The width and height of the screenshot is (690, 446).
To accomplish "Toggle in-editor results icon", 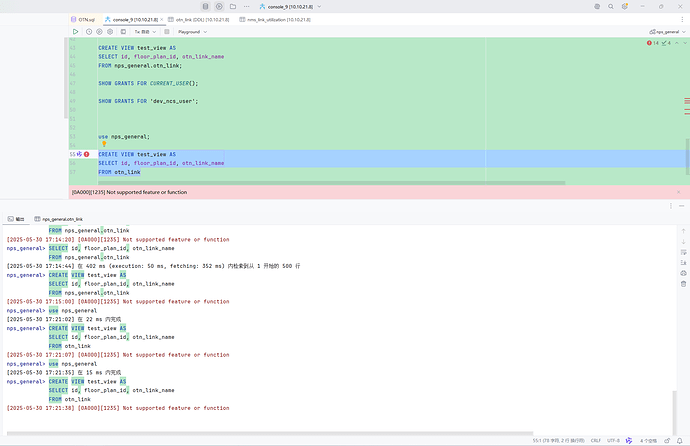I will pos(123,32).
